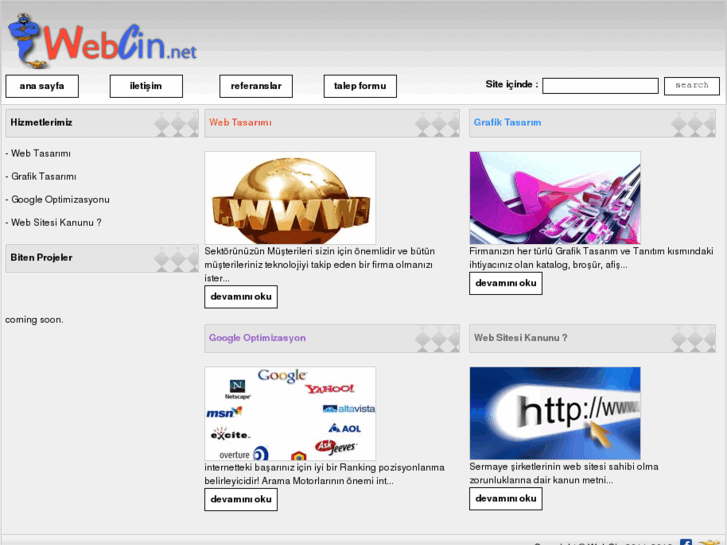Open the search engine logos image
This screenshot has width=727, height=545.
290,414
